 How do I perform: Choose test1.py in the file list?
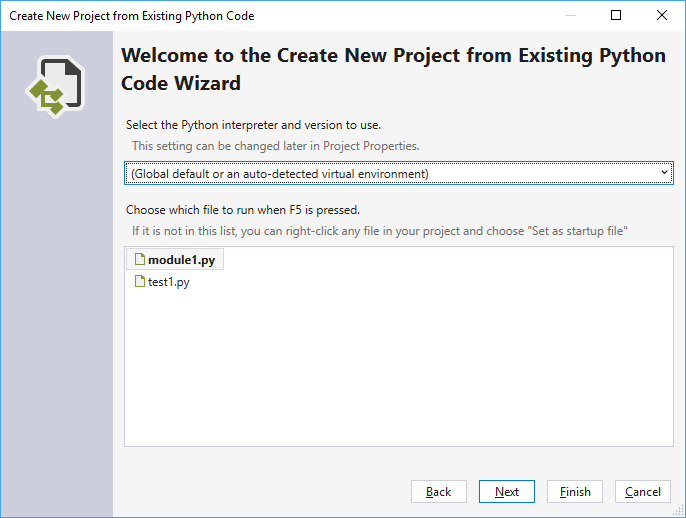coord(168,282)
